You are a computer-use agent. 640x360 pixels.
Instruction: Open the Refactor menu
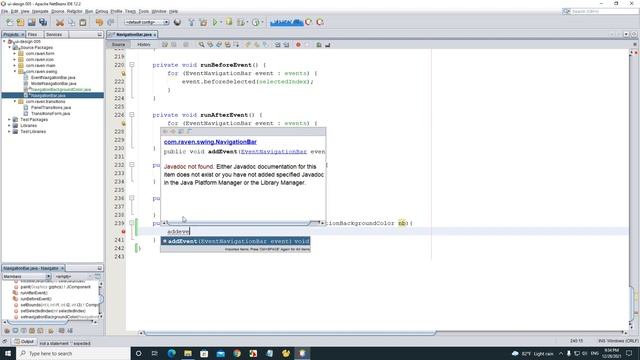click(75, 11)
